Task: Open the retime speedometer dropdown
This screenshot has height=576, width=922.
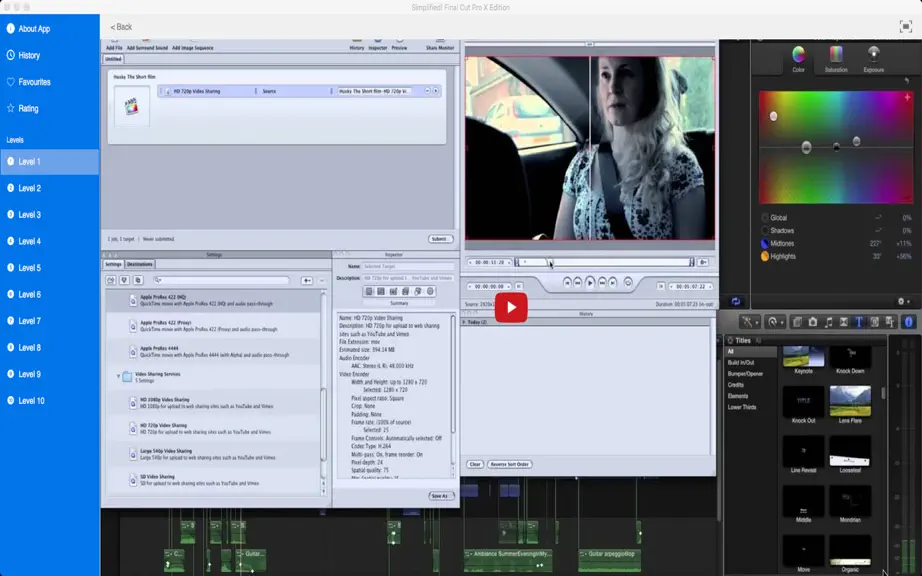Action: coord(775,322)
